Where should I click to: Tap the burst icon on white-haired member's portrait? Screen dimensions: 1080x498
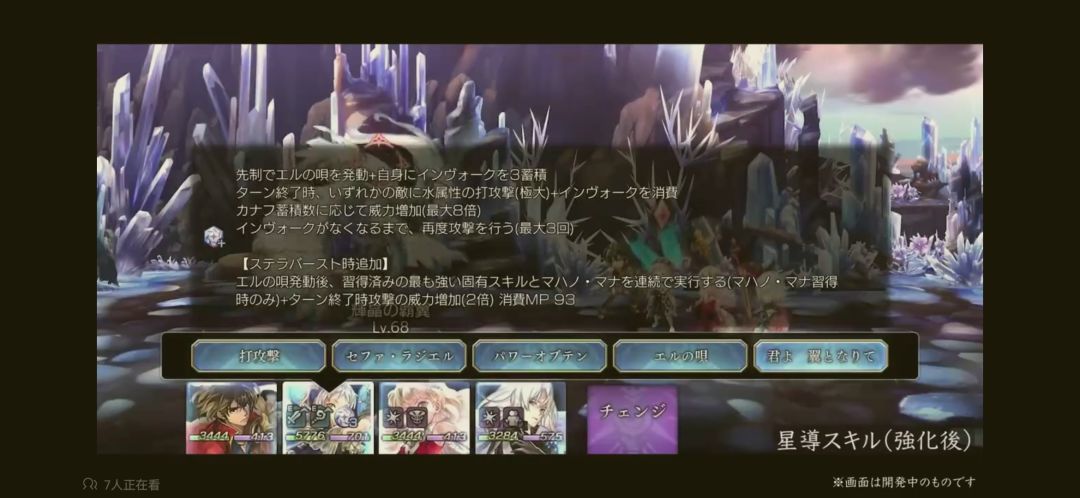click(490, 417)
